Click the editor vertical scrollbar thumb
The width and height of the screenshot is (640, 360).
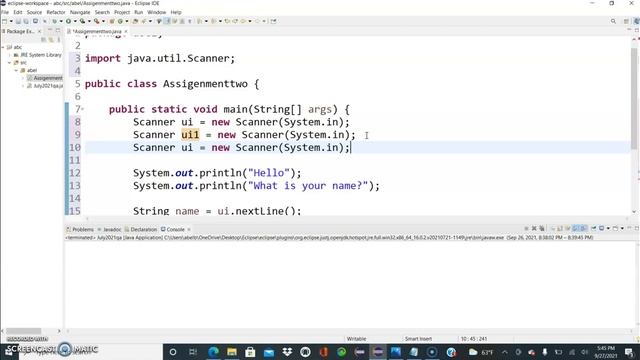pos(634,98)
